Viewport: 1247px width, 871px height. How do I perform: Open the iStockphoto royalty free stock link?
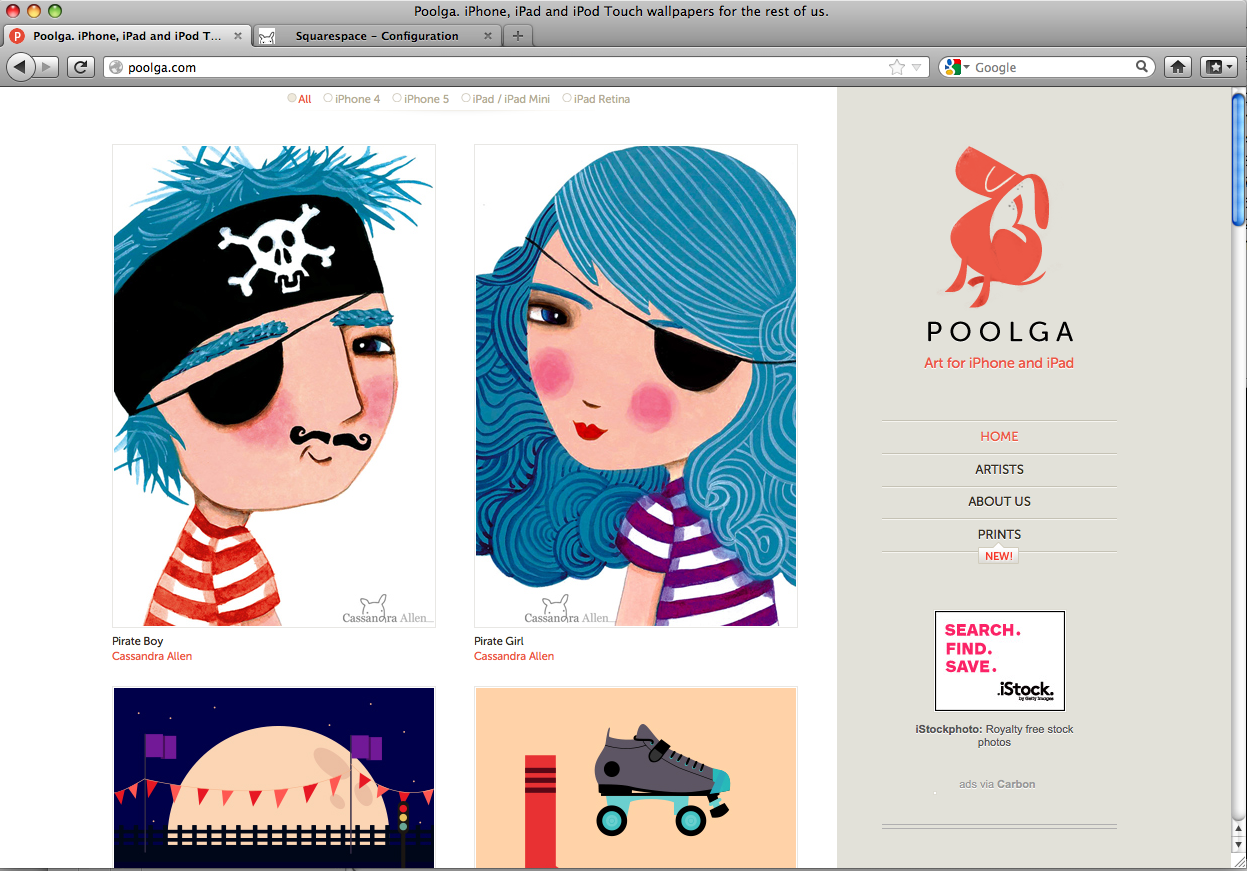[x=994, y=736]
